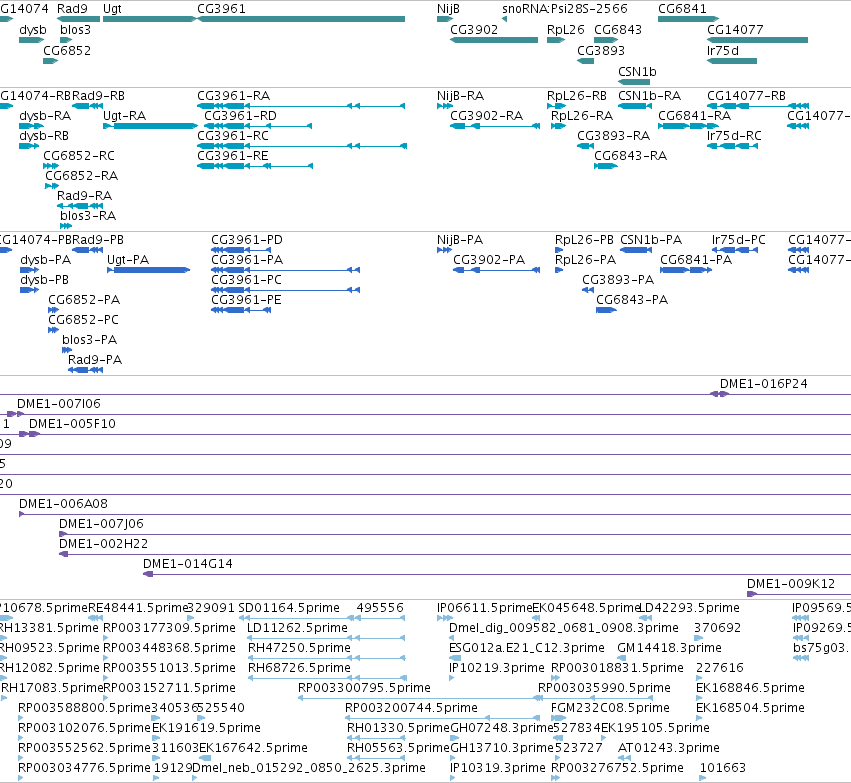Image resolution: width=851 pixels, height=783 pixels.
Task: Select transcript CG3961-RA
Action: tap(301, 106)
